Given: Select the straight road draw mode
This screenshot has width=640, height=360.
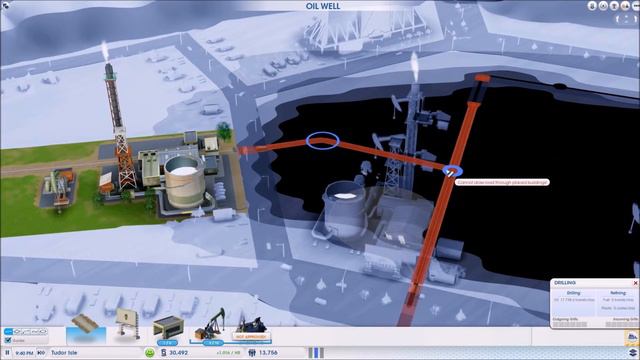Looking at the screenshot, I should (x=8, y=331).
